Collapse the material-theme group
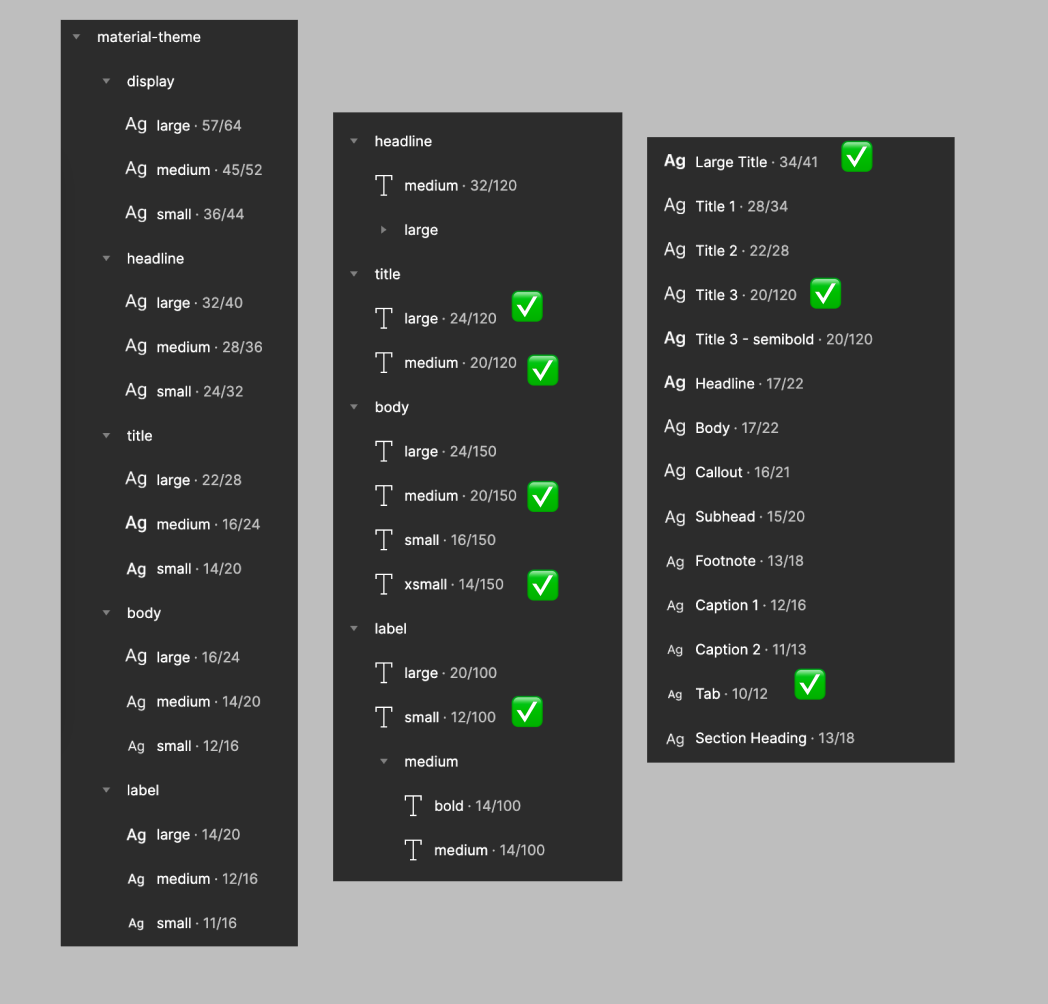This screenshot has height=1004, width=1048. [x=76, y=37]
